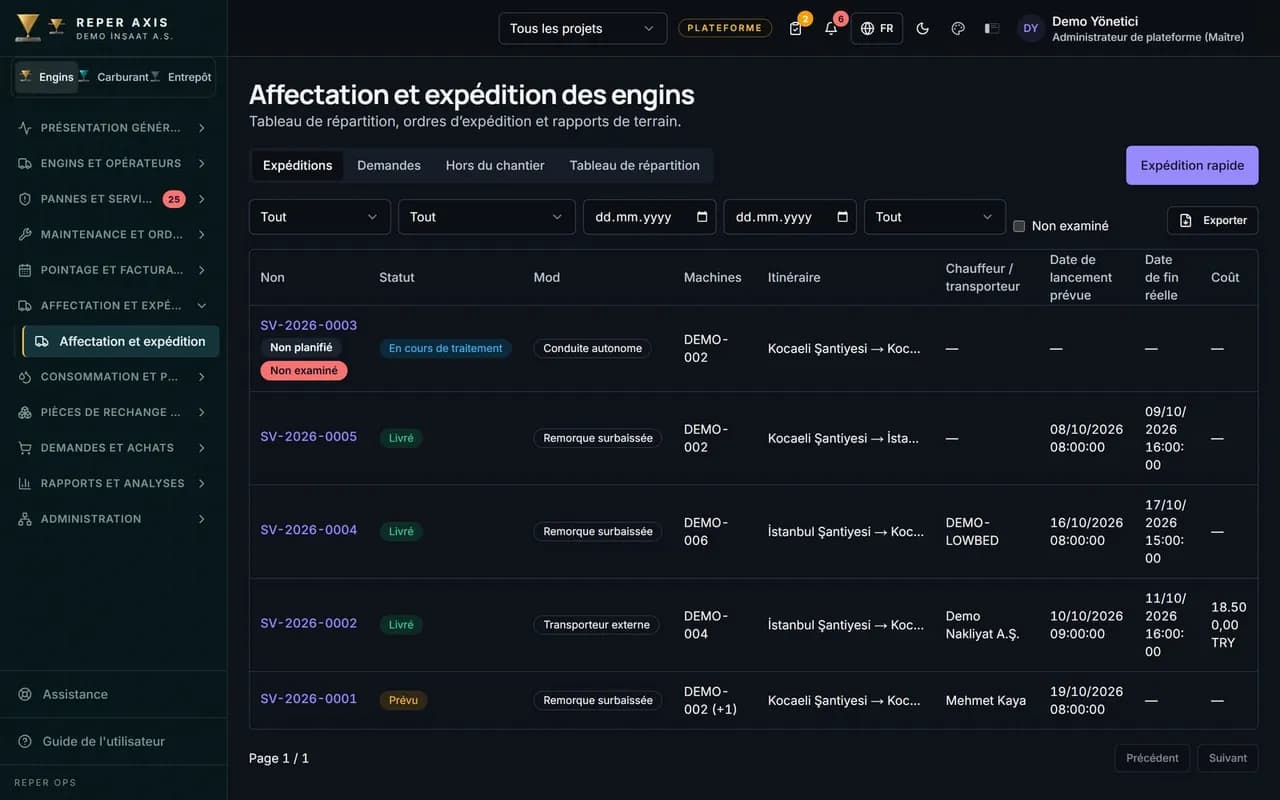Image resolution: width=1280 pixels, height=800 pixels.
Task: Click the Expédition rapide button
Action: [x=1192, y=165]
